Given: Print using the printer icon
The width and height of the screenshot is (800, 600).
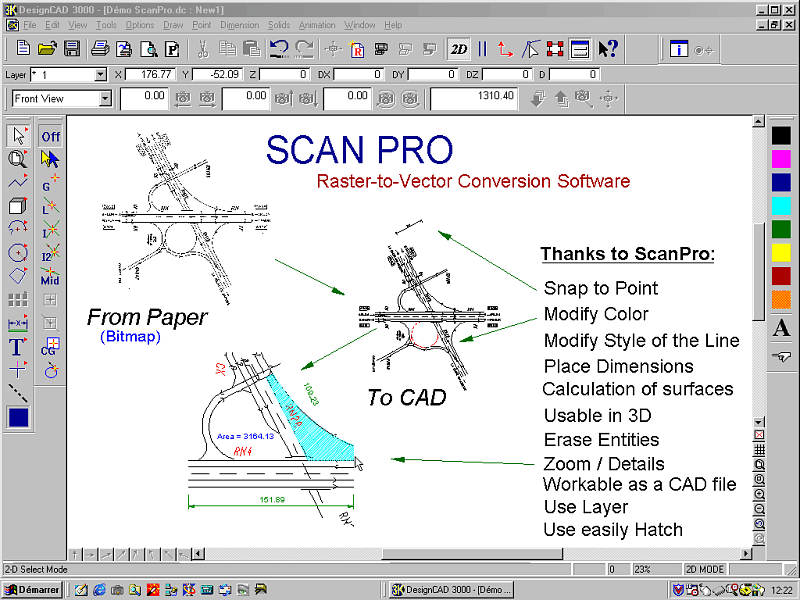Looking at the screenshot, I should (x=99, y=48).
